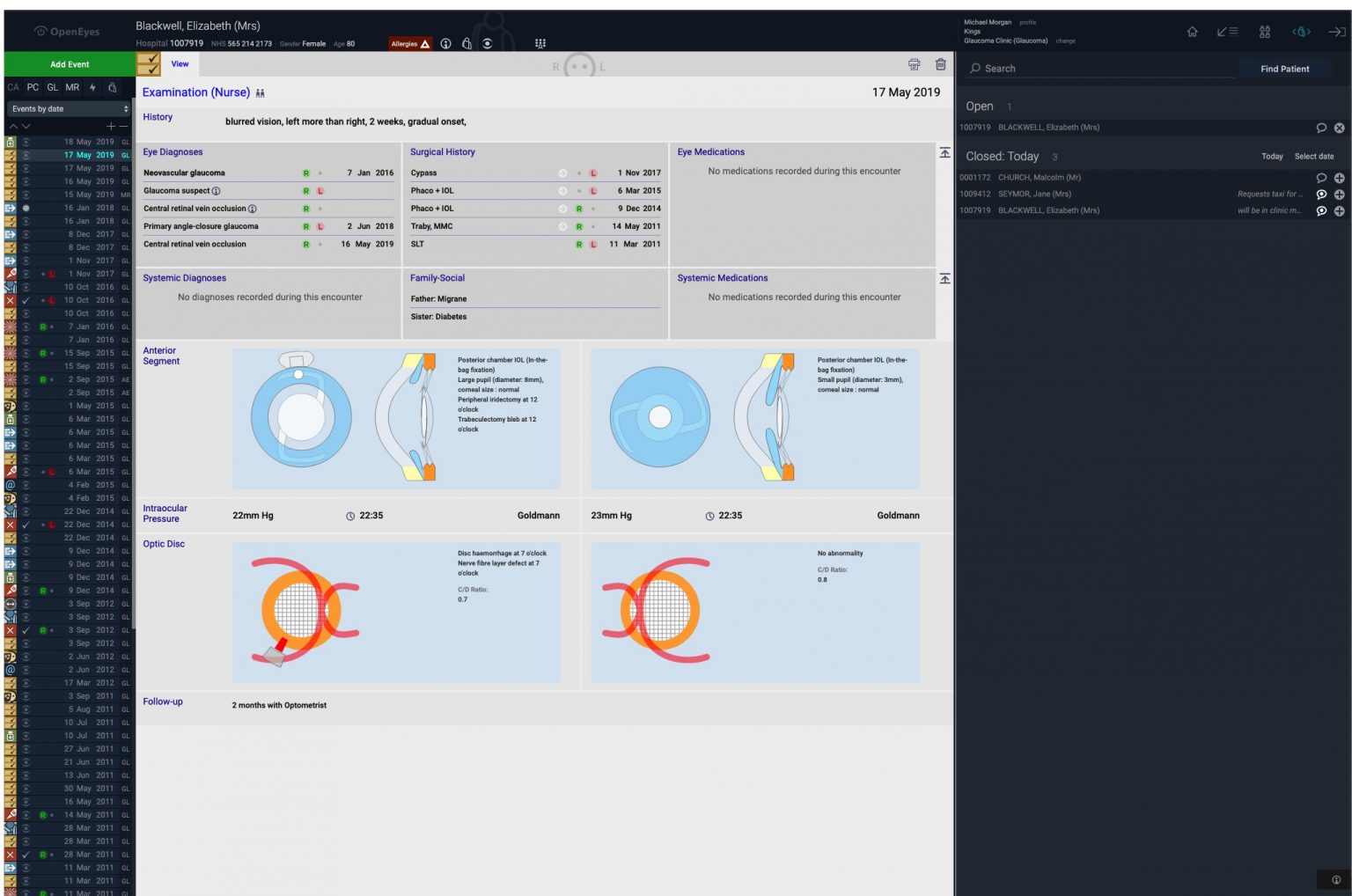Click the Find Patient button
The height and width of the screenshot is (896, 1352).
coord(1284,69)
